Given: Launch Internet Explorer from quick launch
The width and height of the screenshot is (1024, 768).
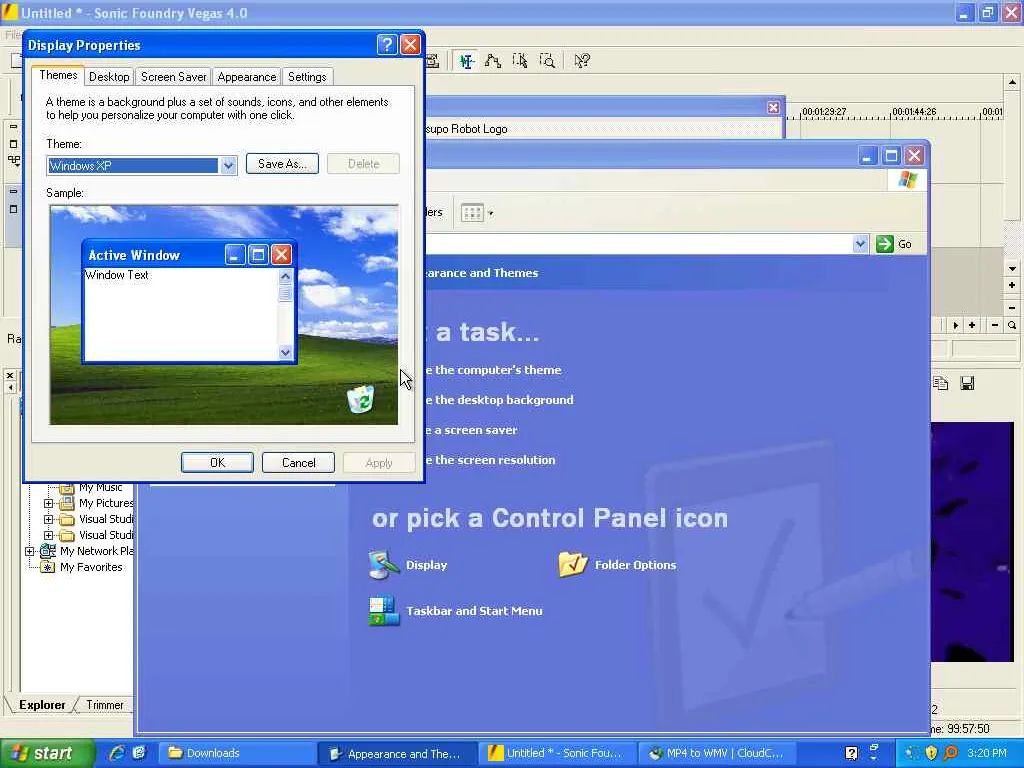Looking at the screenshot, I should point(118,753).
